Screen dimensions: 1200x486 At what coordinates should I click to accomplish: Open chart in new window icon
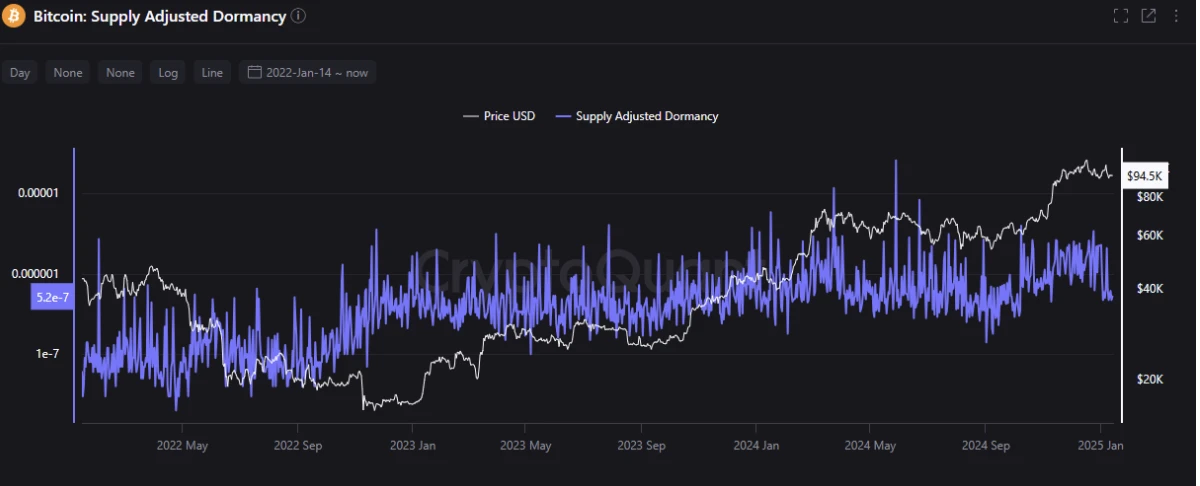pyautogui.click(x=1148, y=16)
